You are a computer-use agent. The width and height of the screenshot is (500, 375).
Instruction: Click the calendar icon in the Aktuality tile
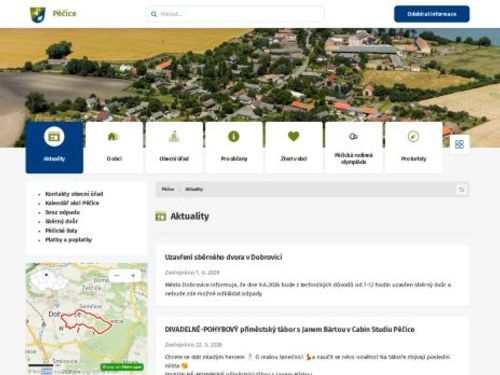click(x=54, y=137)
